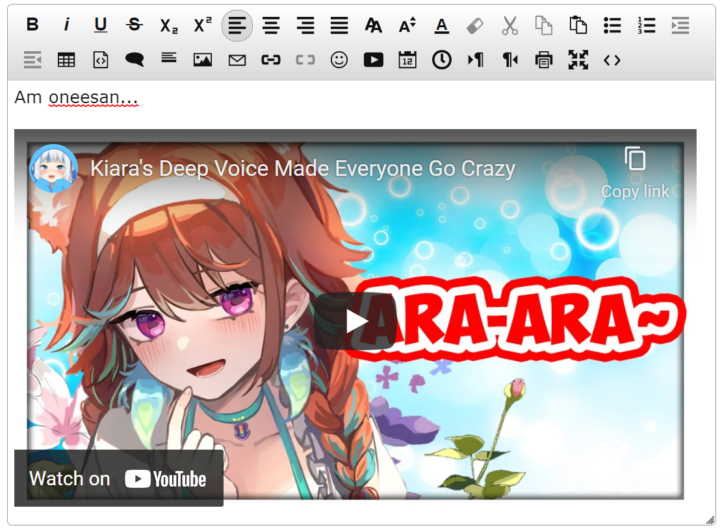The height and width of the screenshot is (532, 720).
Task: Toggle maximize editor size
Action: click(578, 60)
